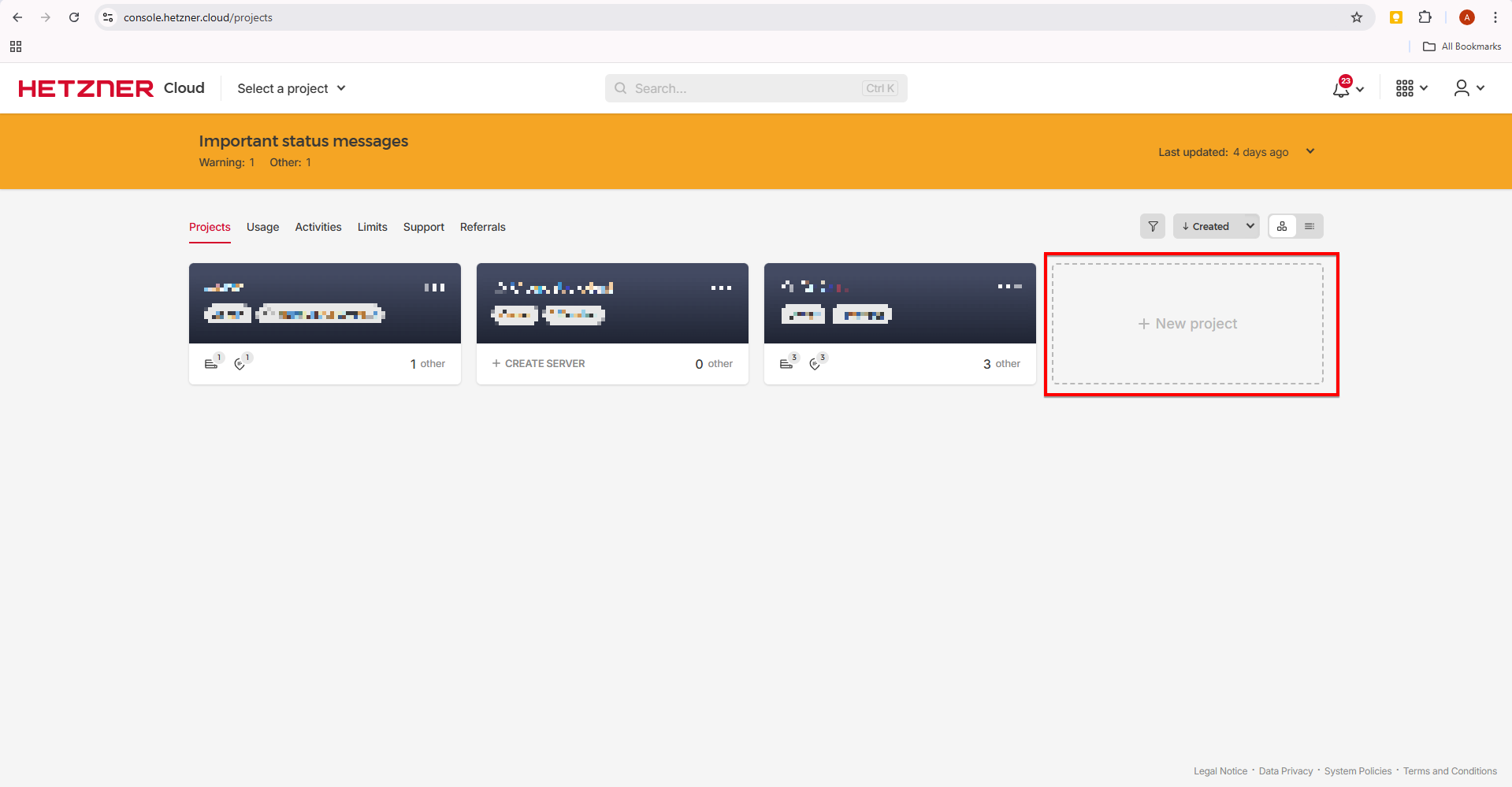1512x787 pixels.
Task: Reload the page in the browser
Action: pos(74,17)
